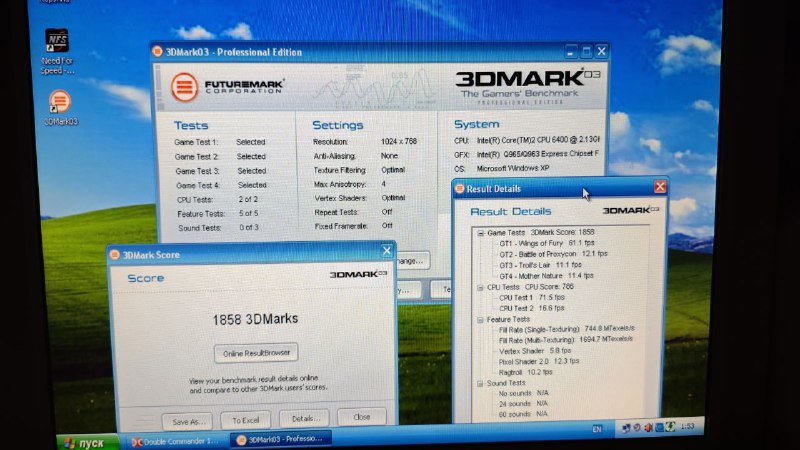Click the Futuremark logo in the main window

click(x=227, y=87)
